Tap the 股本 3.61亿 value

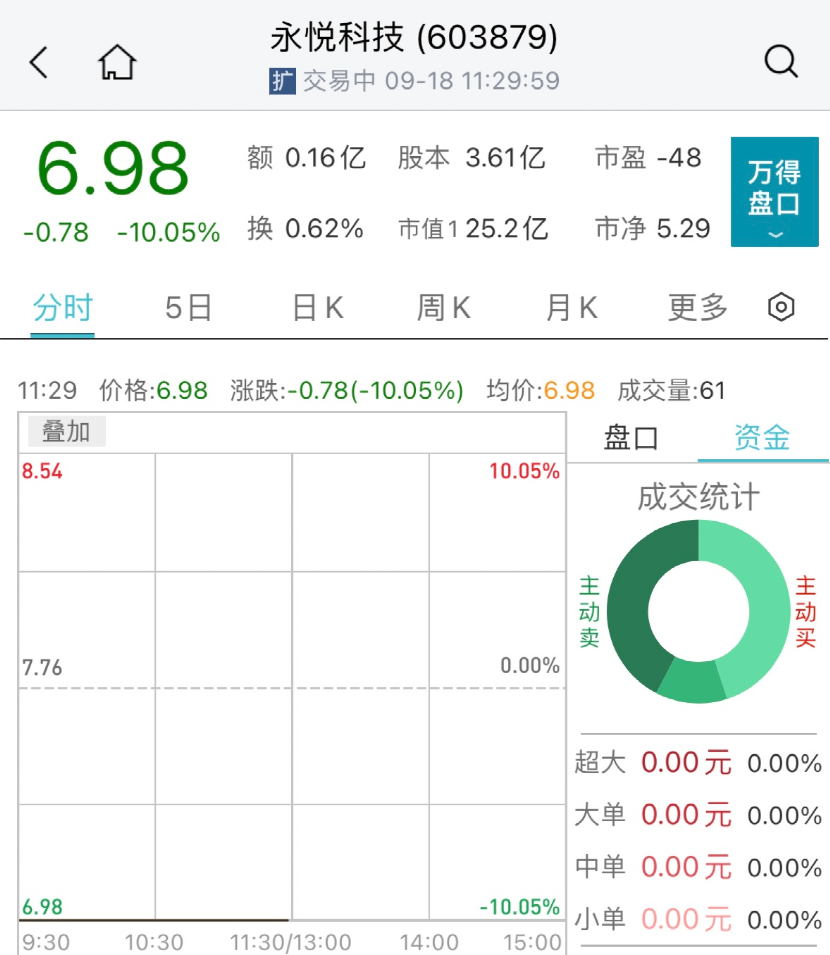(472, 158)
